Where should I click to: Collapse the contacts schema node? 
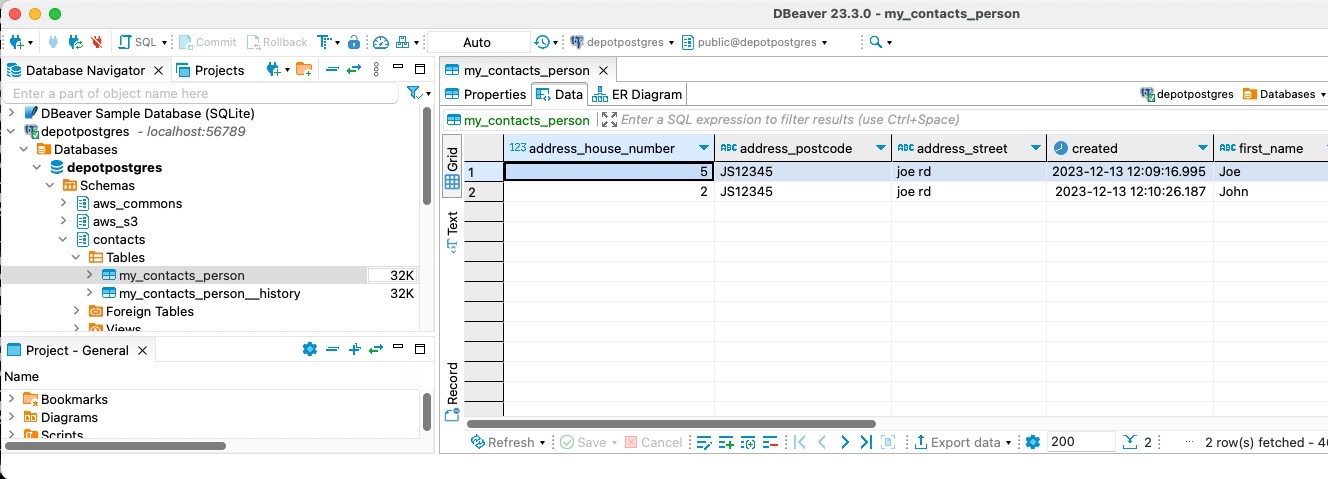(x=63, y=240)
